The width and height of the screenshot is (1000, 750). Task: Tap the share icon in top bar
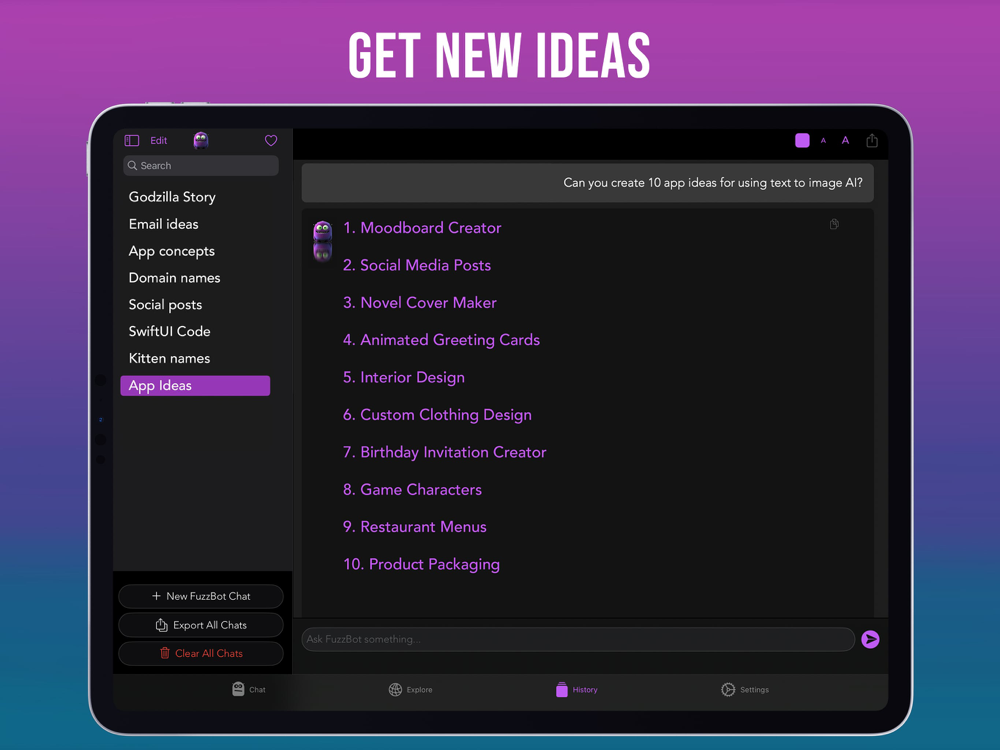click(x=872, y=140)
